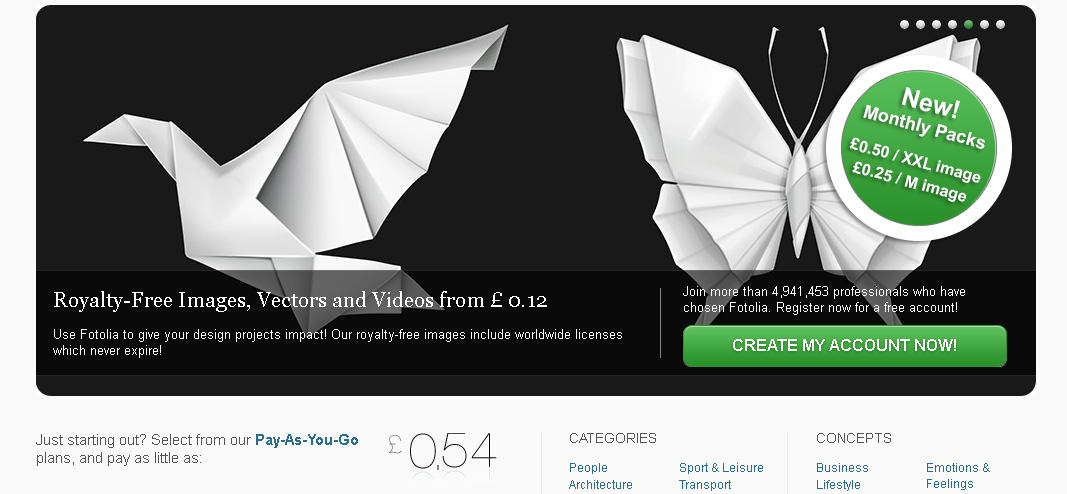
Task: Click the £0.54 price figure
Action: coord(443,451)
